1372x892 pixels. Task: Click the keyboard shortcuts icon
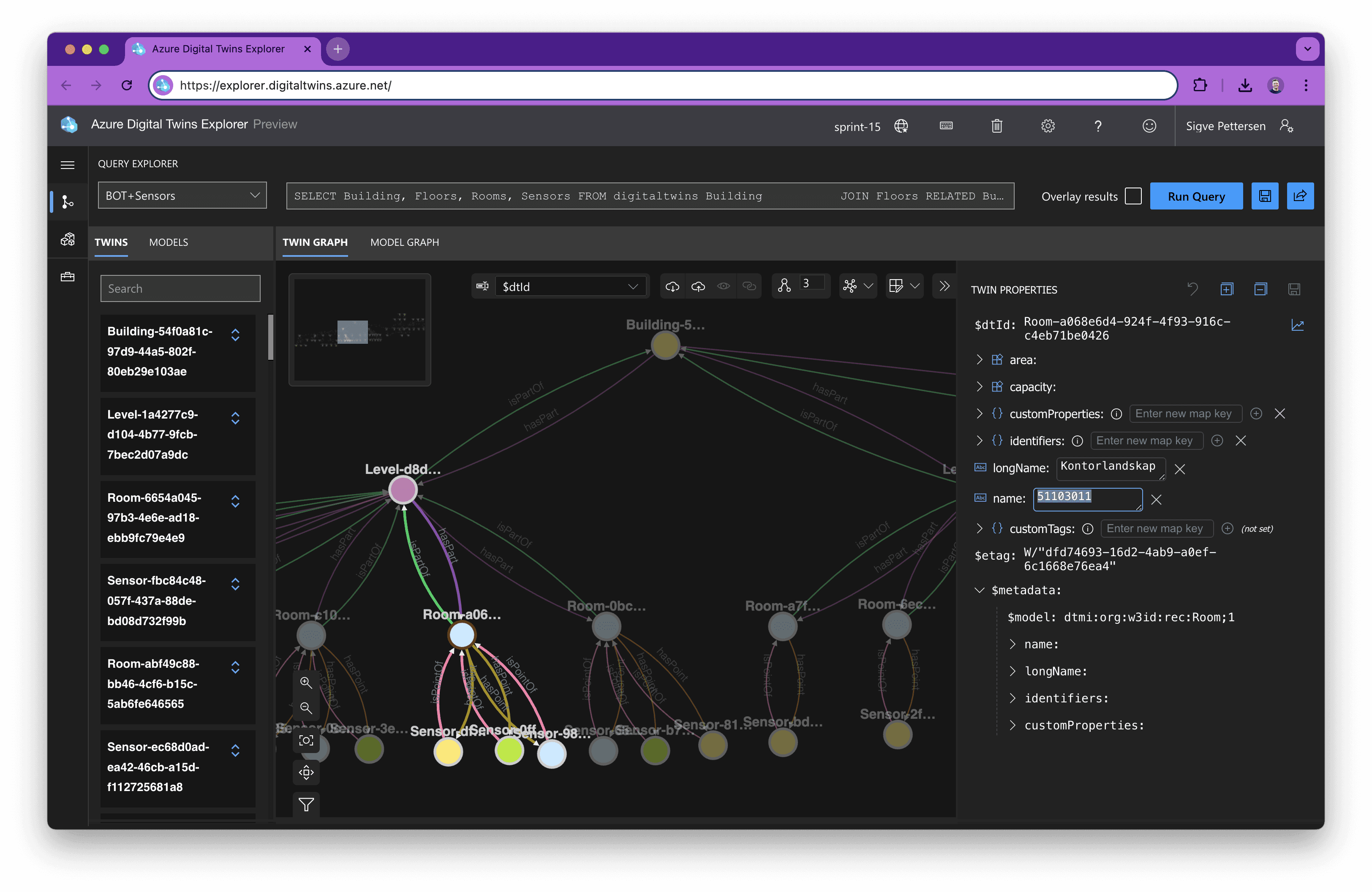tap(946, 126)
